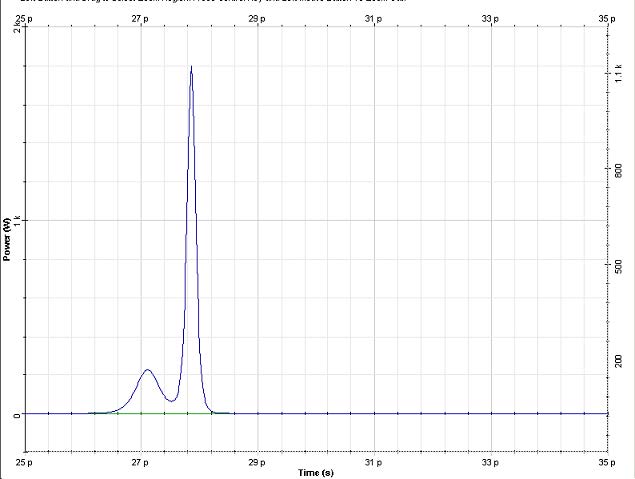635x479 pixels.
Task: Pick the "500" tick label on the right axis
Action: coord(618,266)
